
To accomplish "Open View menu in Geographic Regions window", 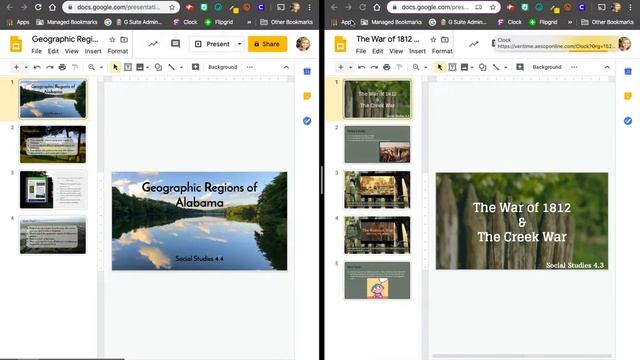I will coord(71,51).
